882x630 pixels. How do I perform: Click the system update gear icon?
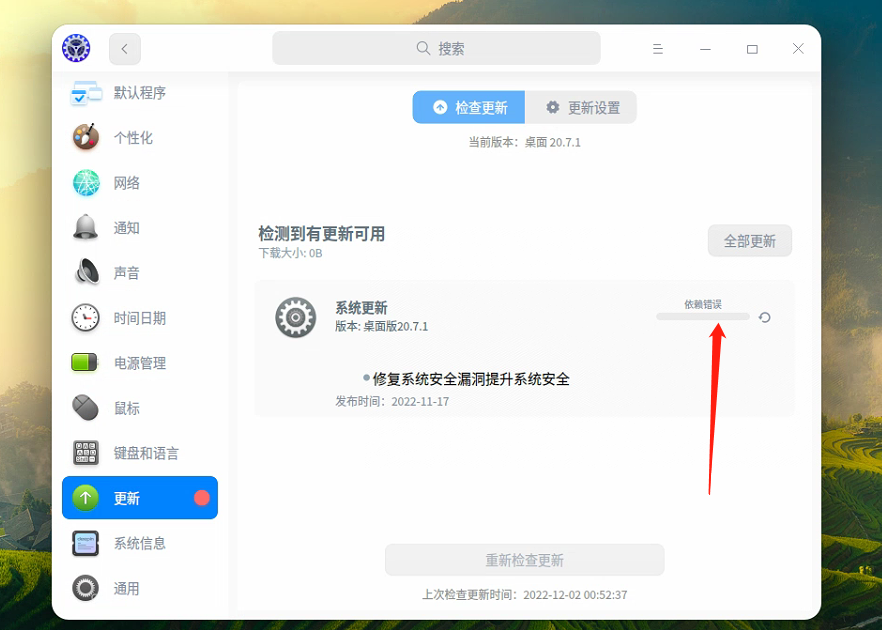point(295,316)
